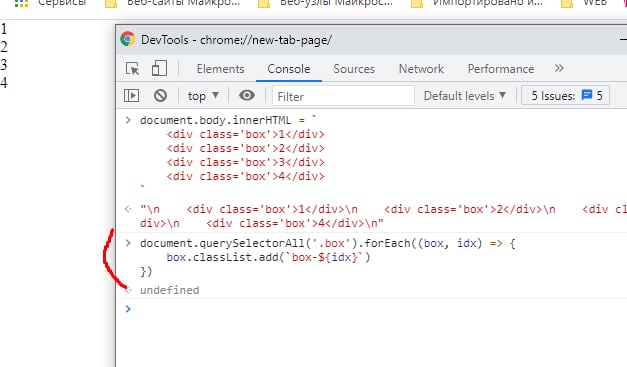The width and height of the screenshot is (627, 367).
Task: Open the top JavaScript context dropdown
Action: (203, 96)
